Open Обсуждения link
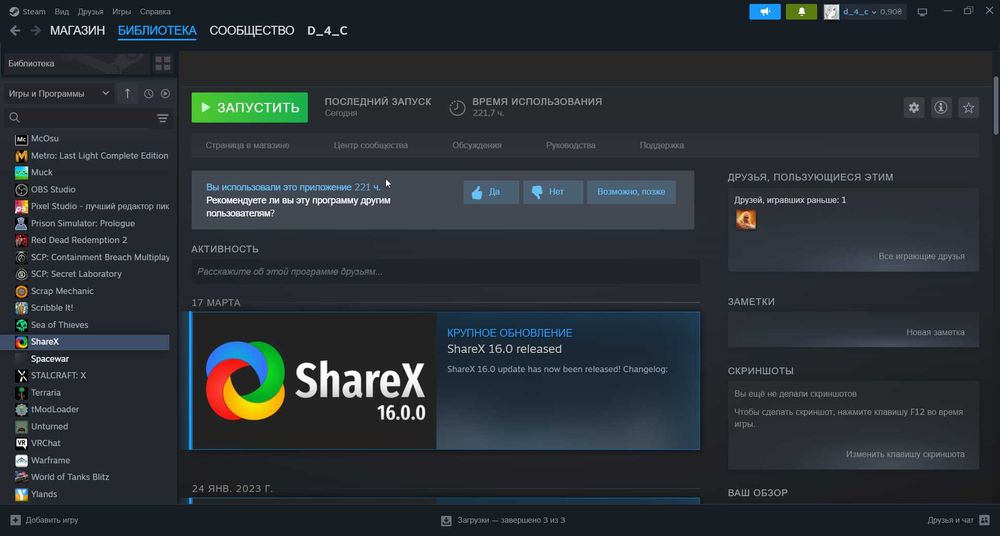This screenshot has width=1000, height=536. point(477,145)
